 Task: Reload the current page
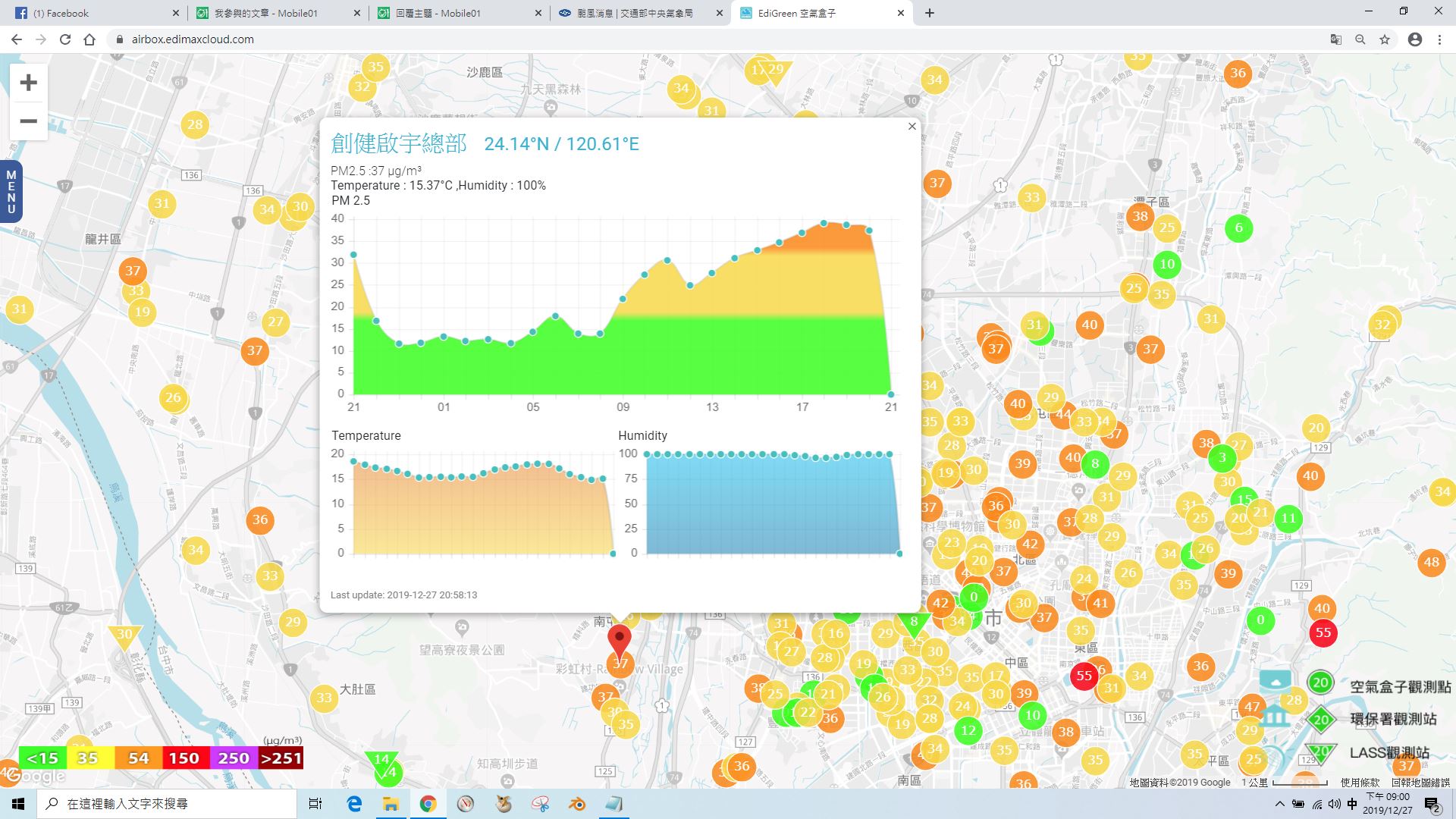pyautogui.click(x=65, y=39)
